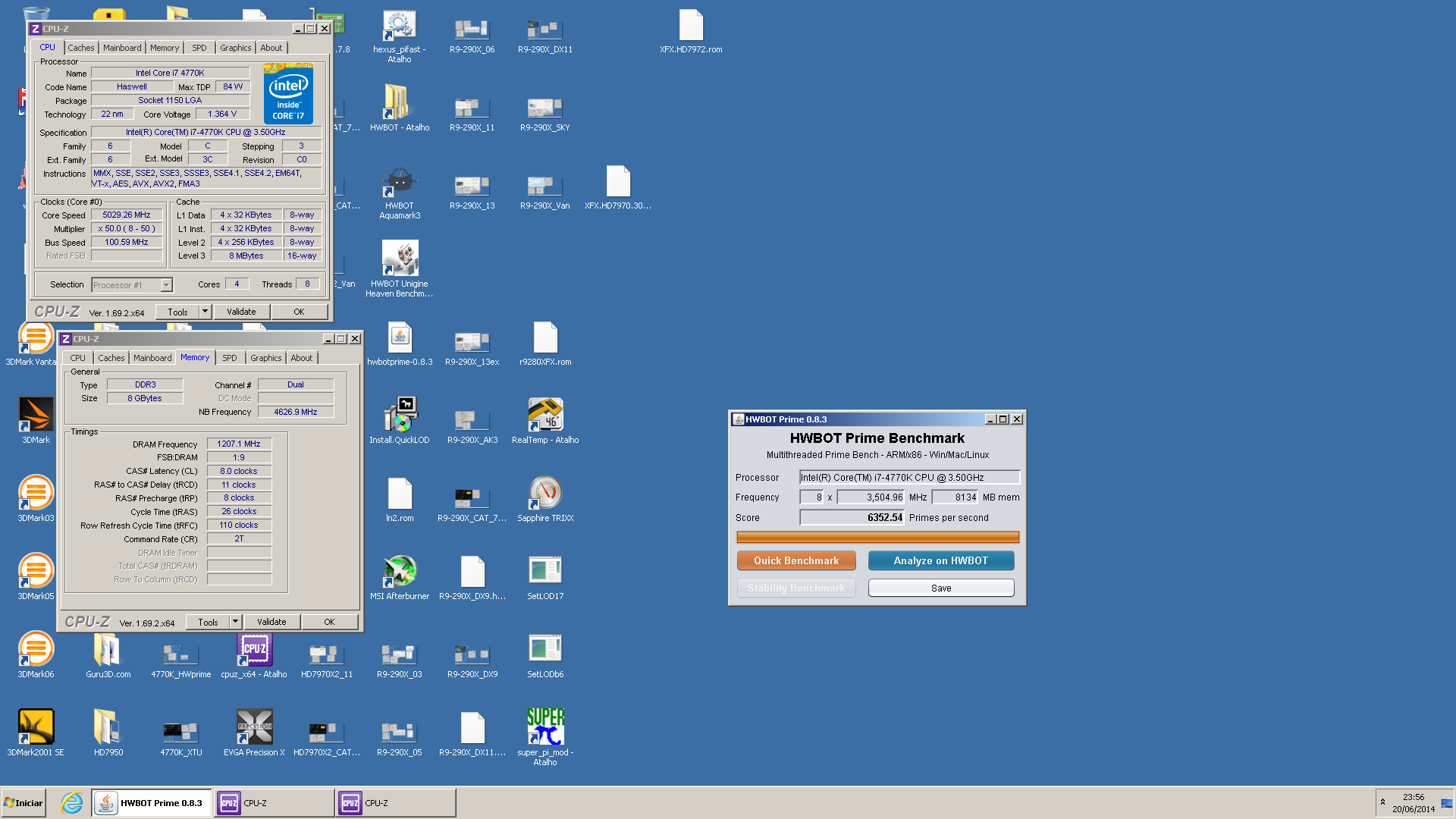The image size is (1456, 819).
Task: Click the DRAM Frequency 1207.1 MHz value
Action: coord(239,444)
